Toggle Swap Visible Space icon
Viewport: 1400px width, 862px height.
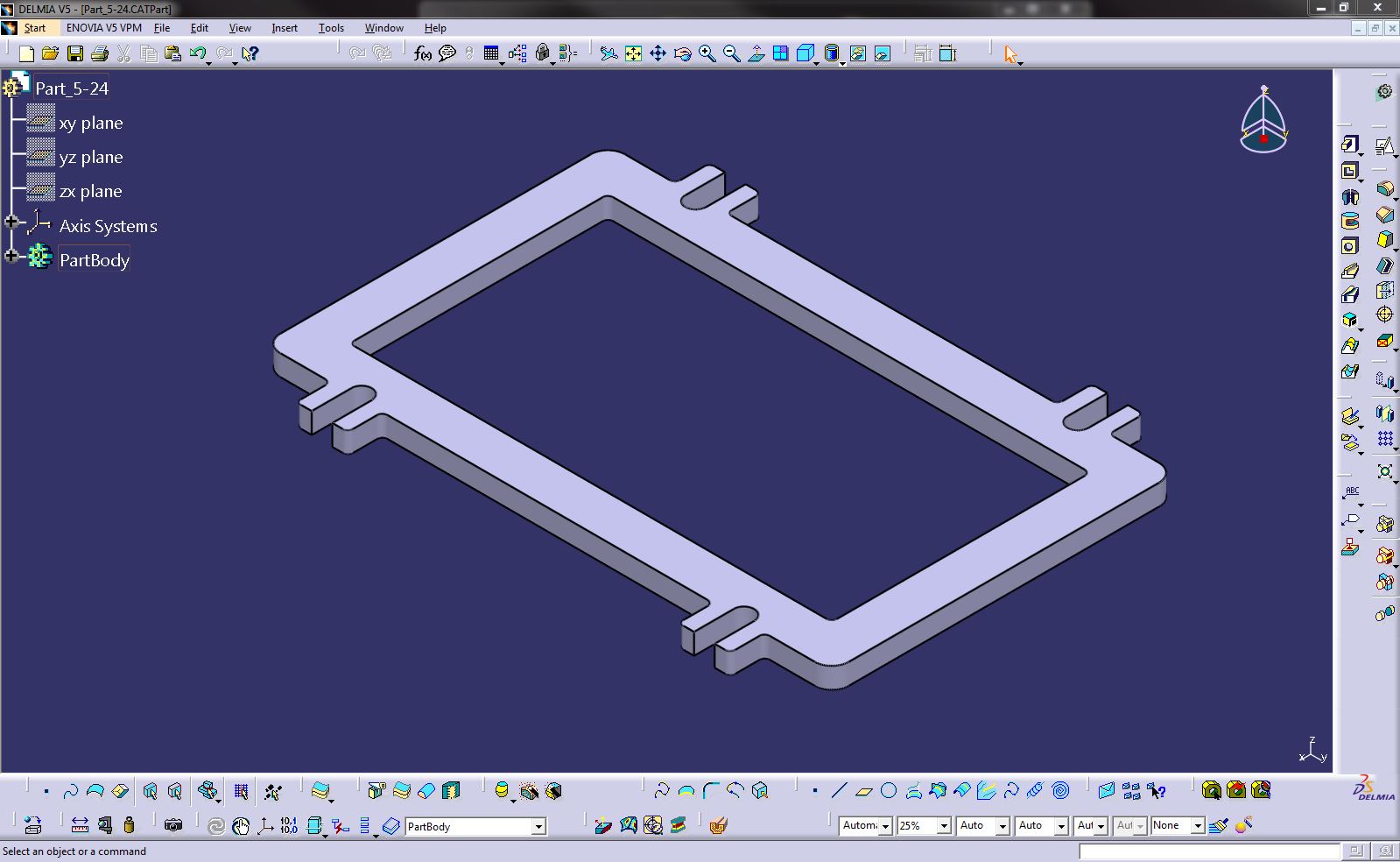click(x=883, y=53)
